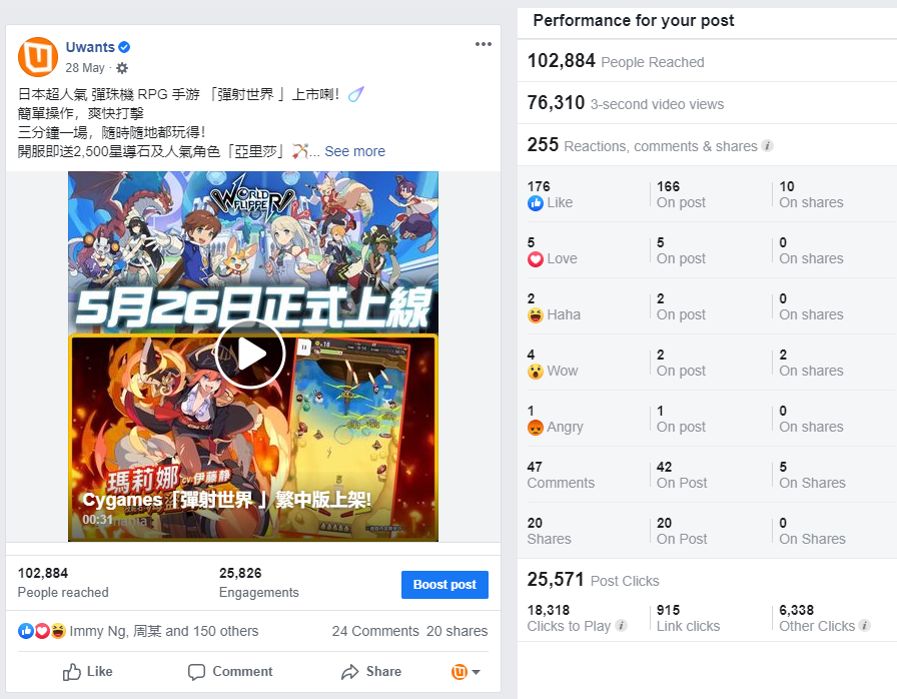Expand post text with See more
The image size is (897, 699).
point(355,151)
